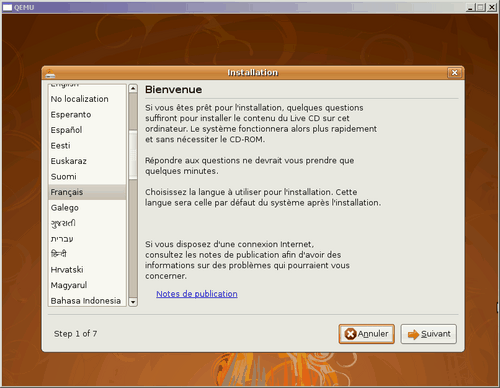Click the QEMU window menu icon
Viewport: 500px width, 388px height.
(7, 7)
